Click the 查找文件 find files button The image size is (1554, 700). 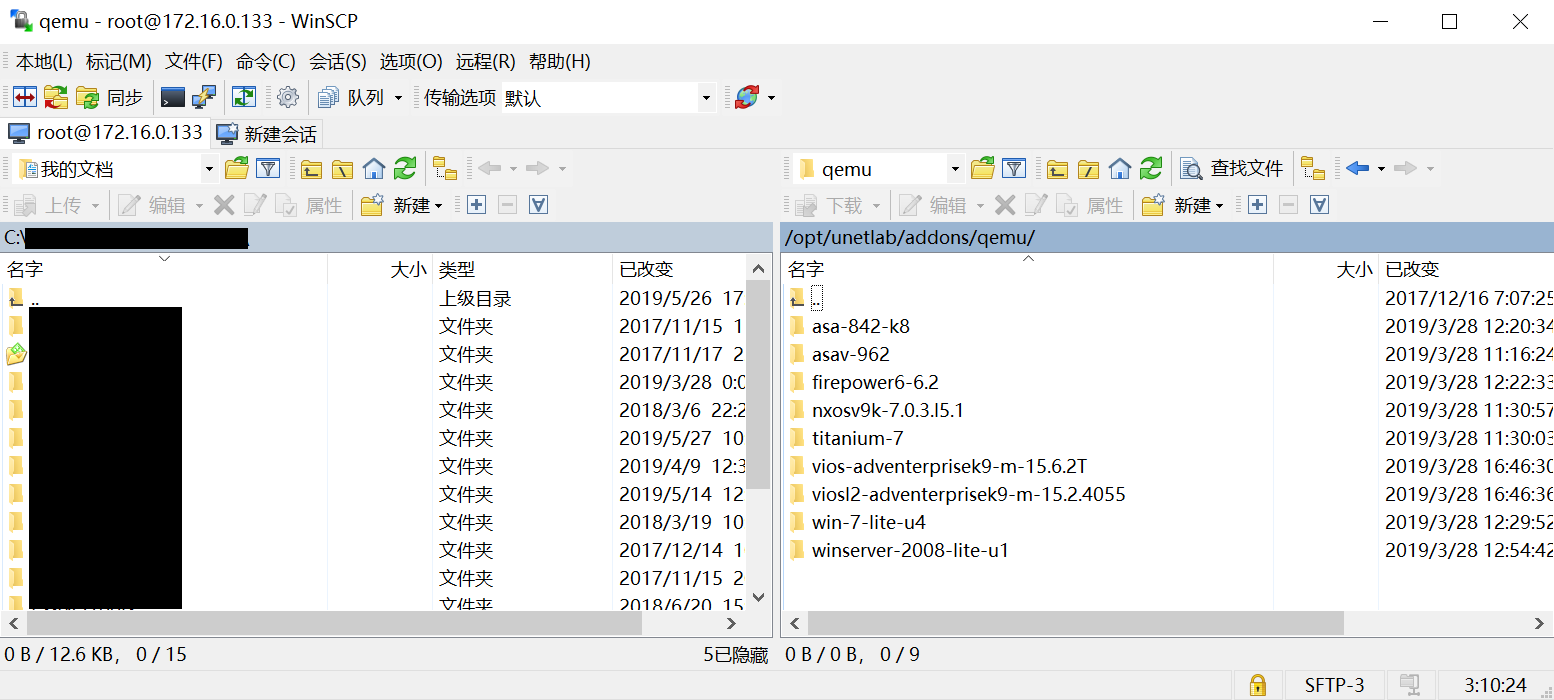[1232, 168]
